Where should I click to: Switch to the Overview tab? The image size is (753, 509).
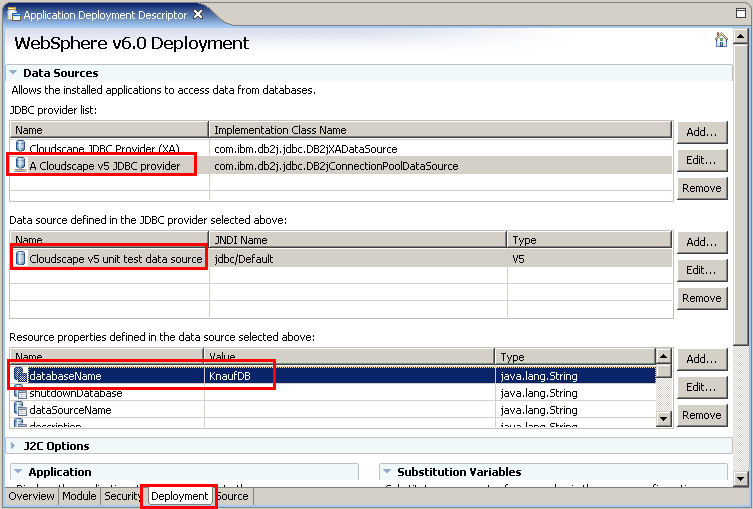(31, 496)
